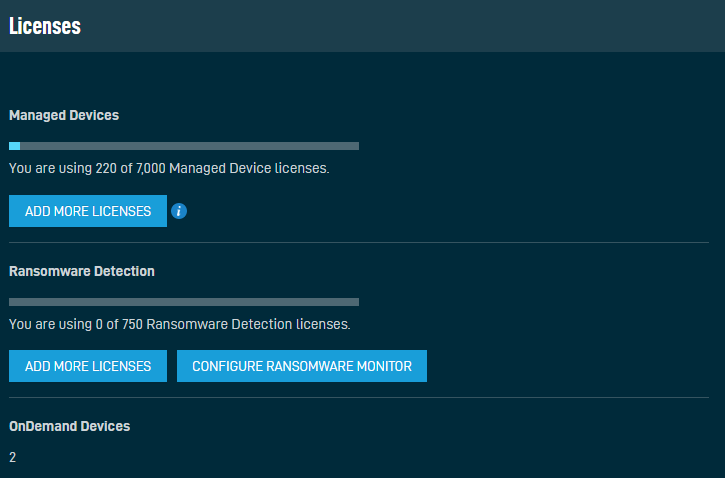Viewport: 725px width, 478px height.
Task: Click the Managed Device licenses usage sentence
Action: pos(169,168)
